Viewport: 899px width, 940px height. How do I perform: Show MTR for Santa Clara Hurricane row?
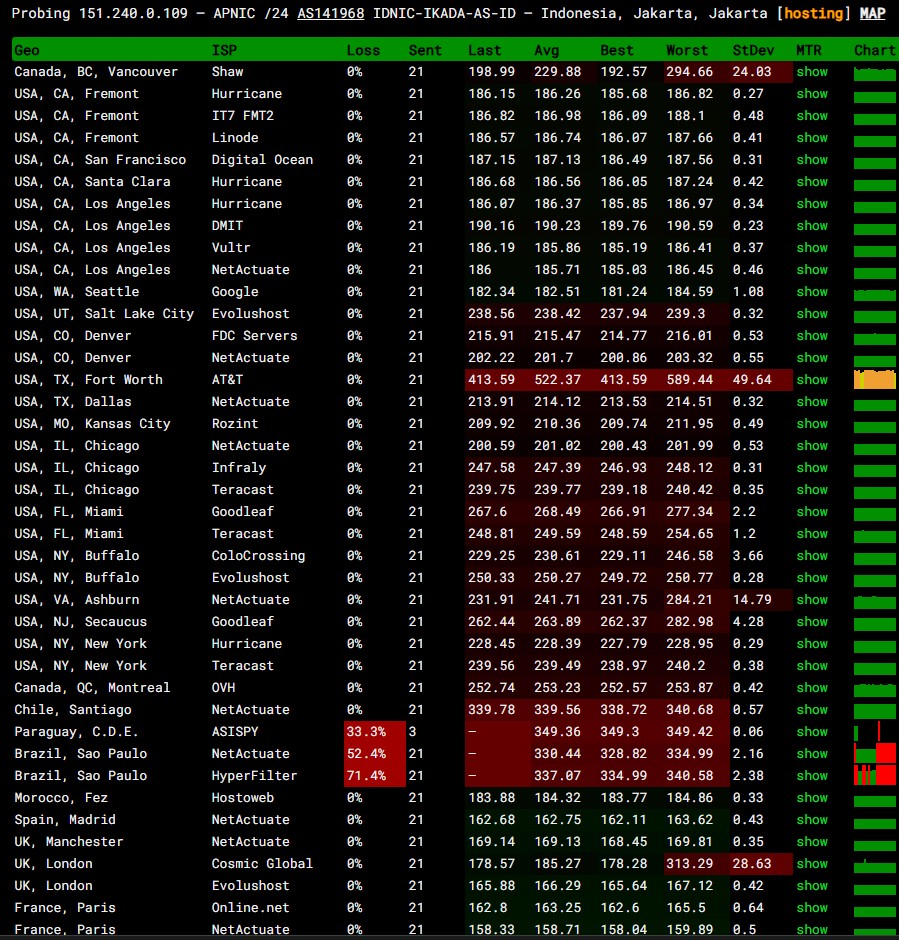[811, 182]
